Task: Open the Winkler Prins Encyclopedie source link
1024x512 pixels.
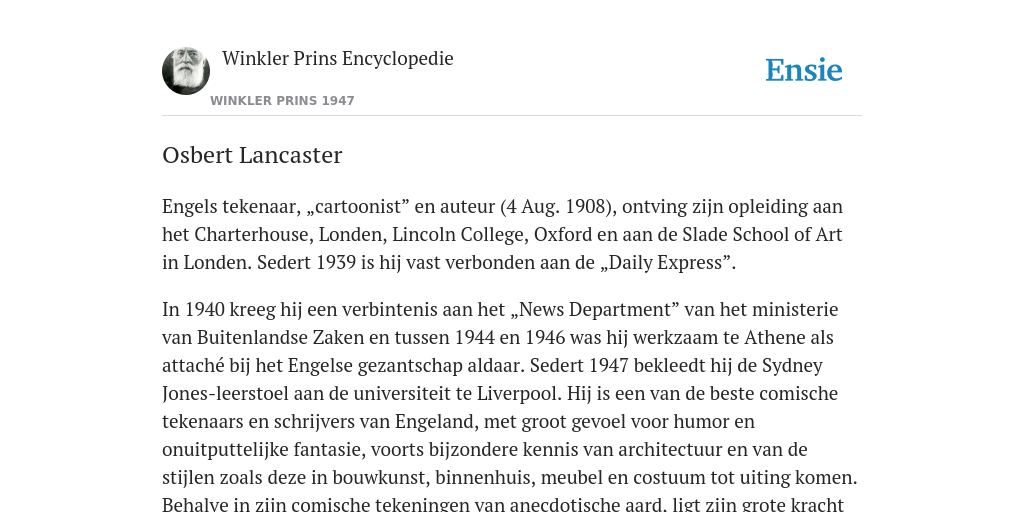Action: [x=338, y=59]
